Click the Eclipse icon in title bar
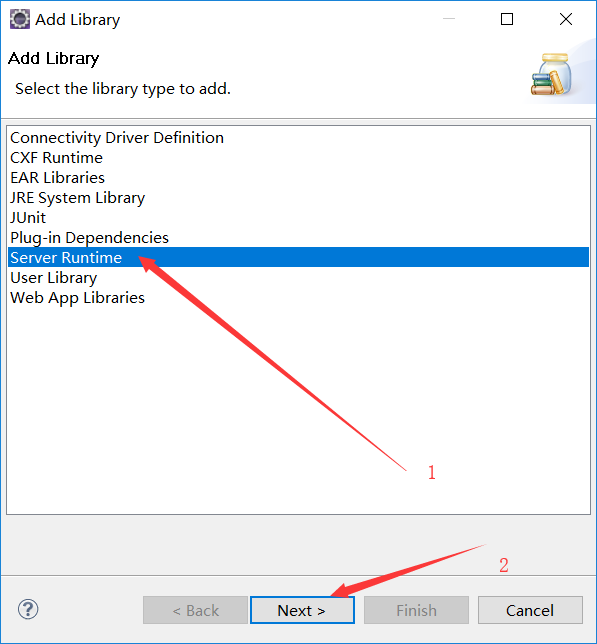This screenshot has width=597, height=644. (x=20, y=19)
